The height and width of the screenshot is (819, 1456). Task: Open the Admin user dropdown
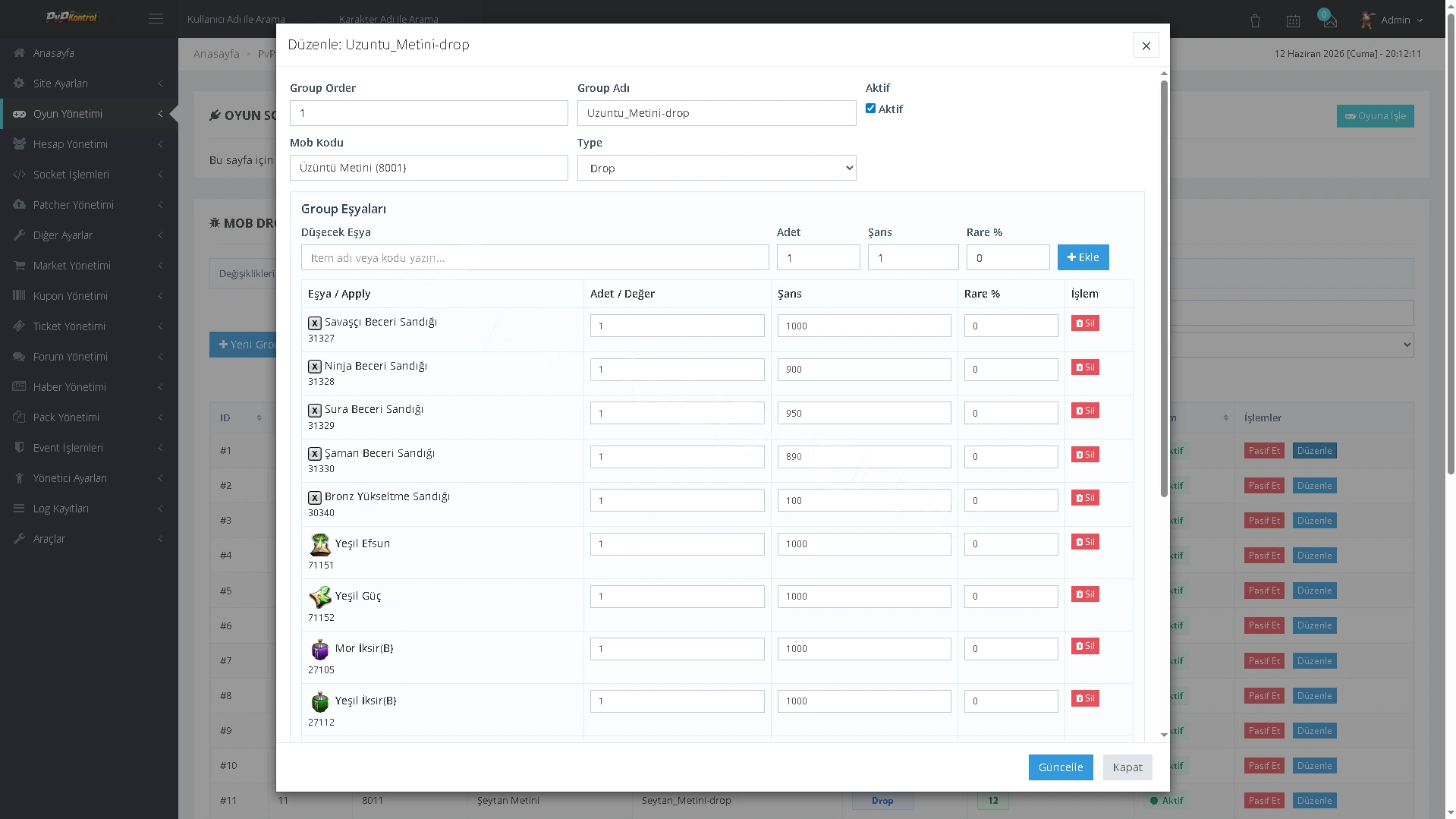click(x=1394, y=20)
